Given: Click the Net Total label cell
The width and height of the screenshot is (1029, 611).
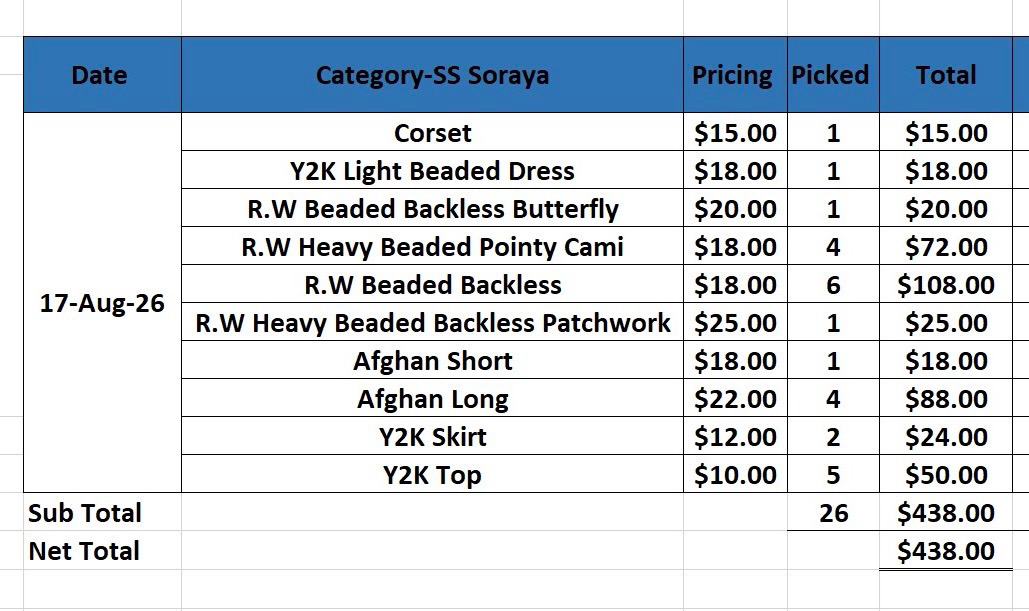Looking at the screenshot, I should coord(102,551).
